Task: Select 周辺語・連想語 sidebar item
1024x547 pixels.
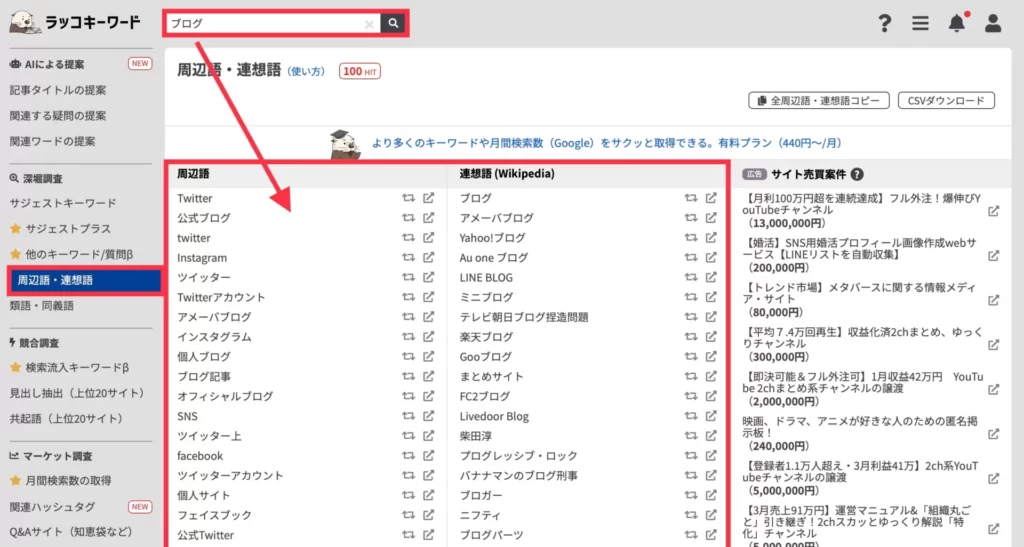Action: pos(84,280)
